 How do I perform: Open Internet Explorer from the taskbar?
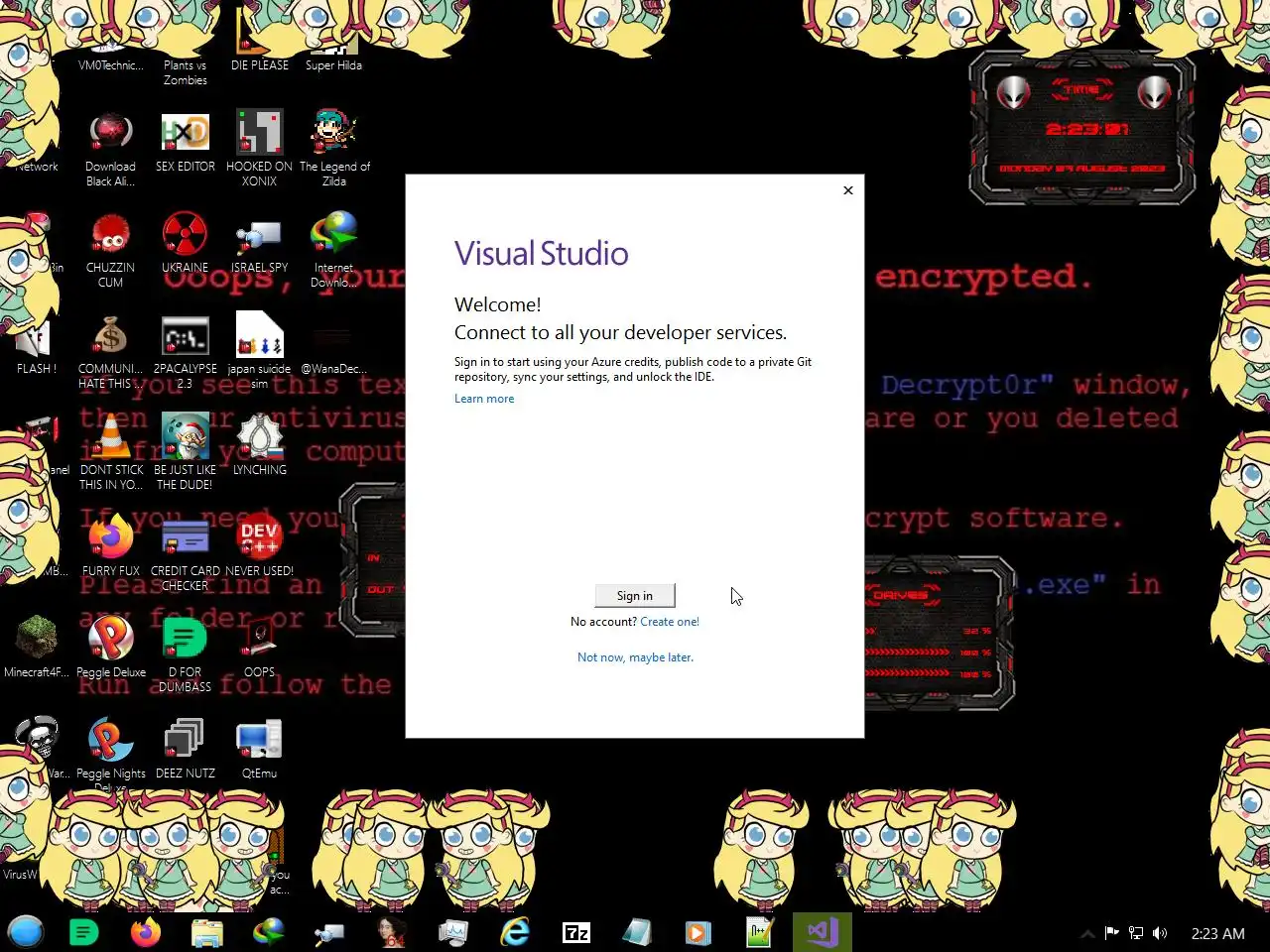point(515,932)
